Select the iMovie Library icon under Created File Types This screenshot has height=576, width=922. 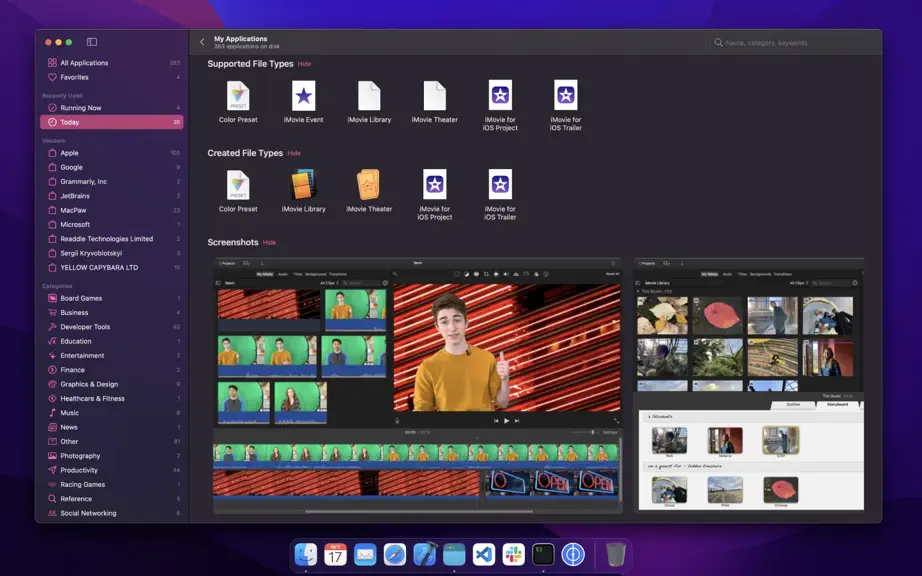point(303,185)
